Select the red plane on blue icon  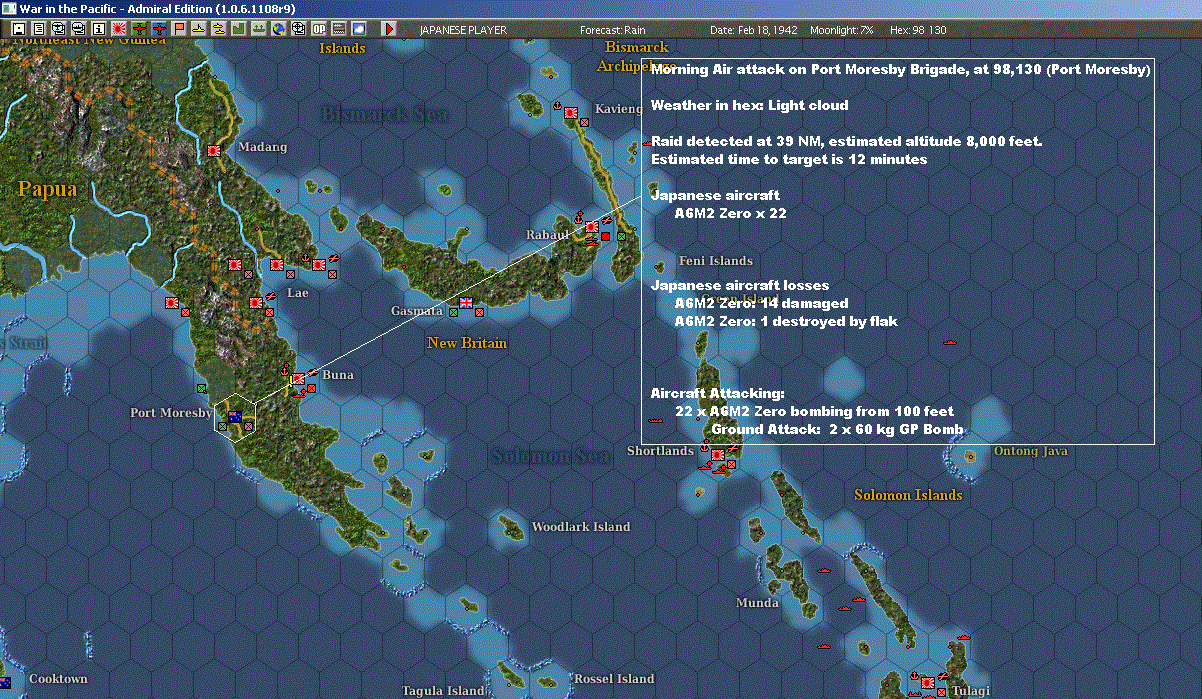158,30
